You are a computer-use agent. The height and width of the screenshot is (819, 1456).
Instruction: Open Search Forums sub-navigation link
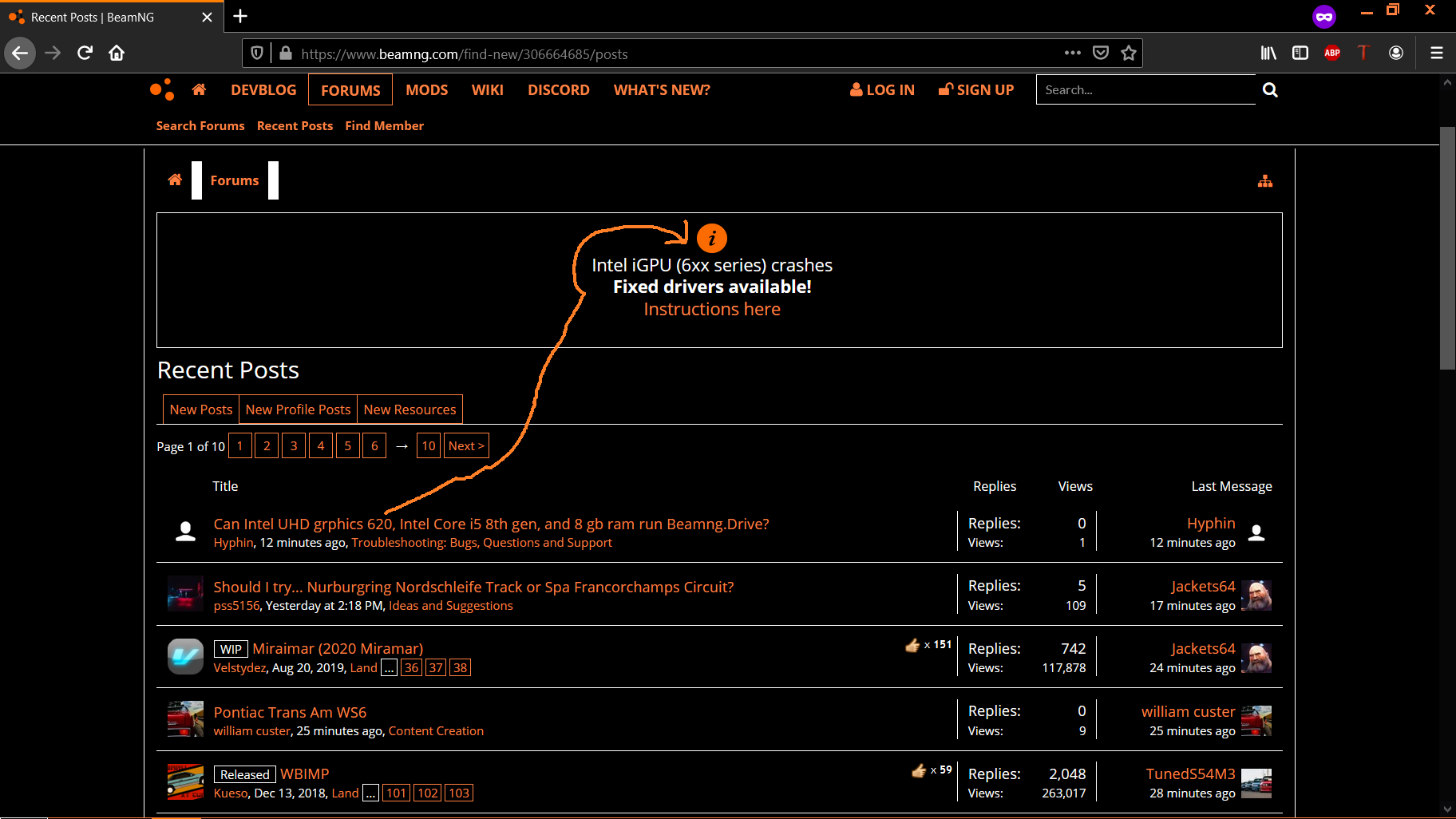[x=200, y=126]
